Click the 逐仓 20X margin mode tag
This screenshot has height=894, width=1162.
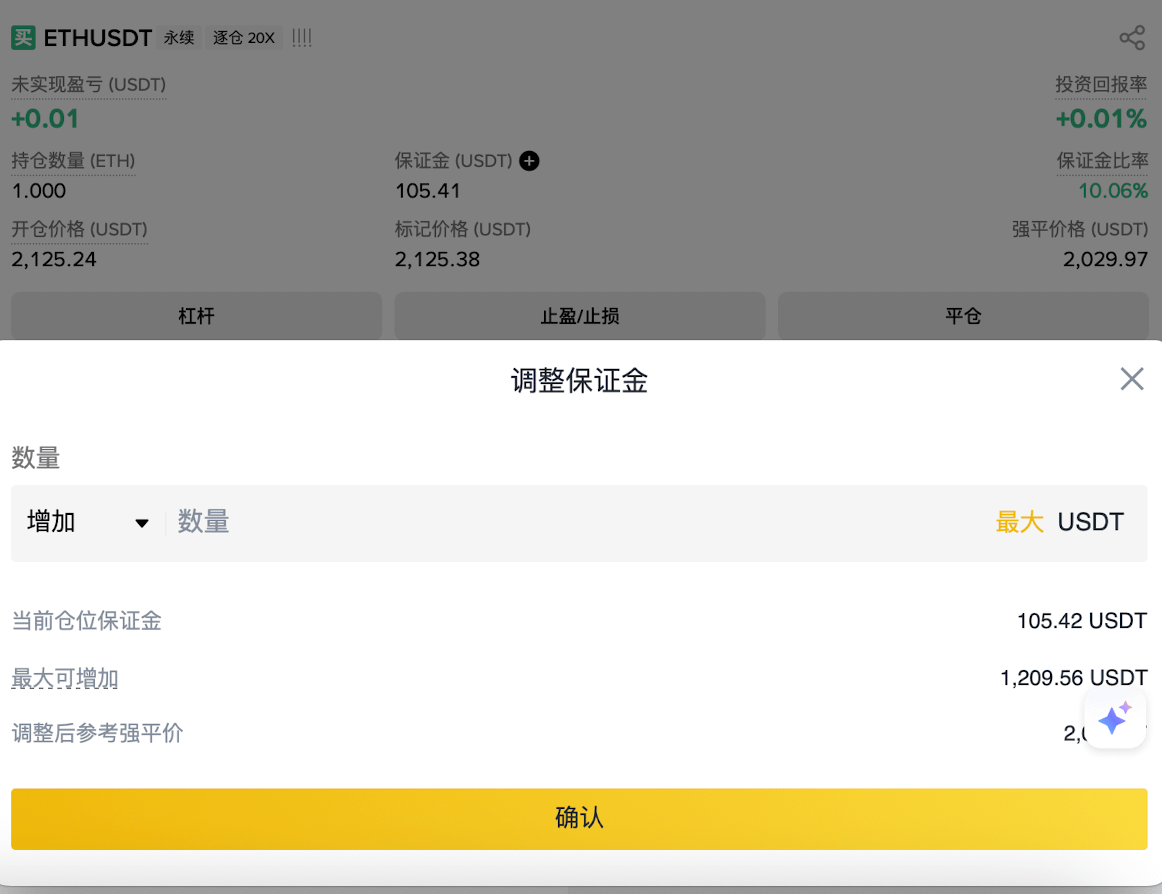(244, 38)
